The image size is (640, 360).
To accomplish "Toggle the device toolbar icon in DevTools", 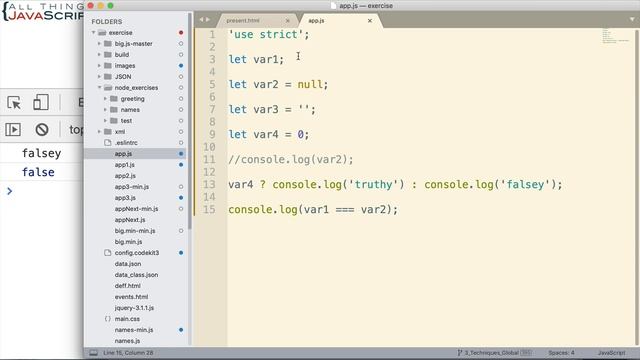I will 41,102.
